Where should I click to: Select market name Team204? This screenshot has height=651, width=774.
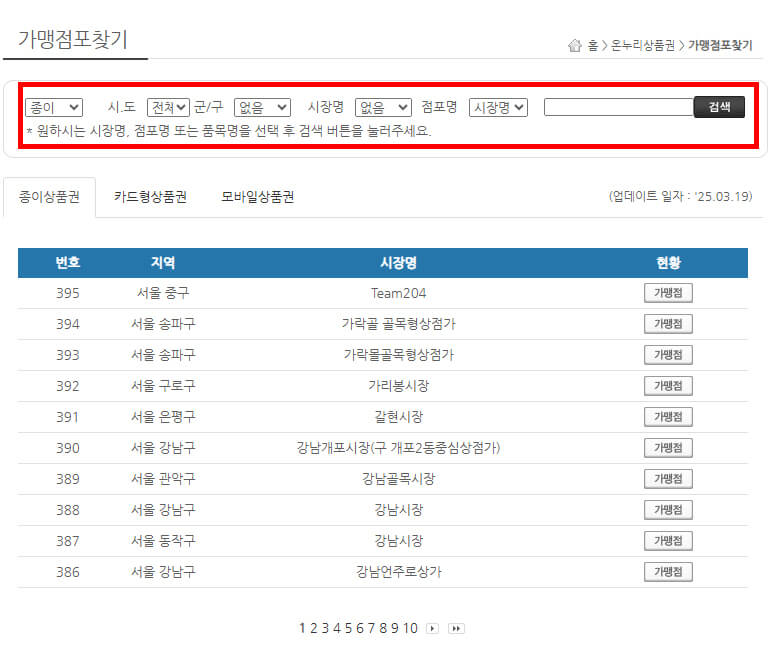coord(398,293)
